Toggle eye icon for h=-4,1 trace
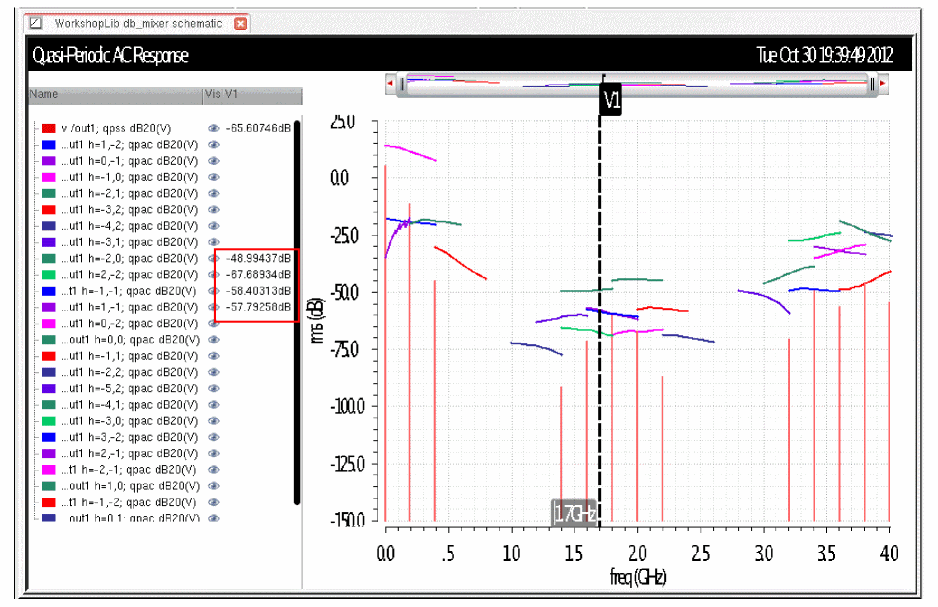This screenshot has width=938, height=607. (214, 405)
